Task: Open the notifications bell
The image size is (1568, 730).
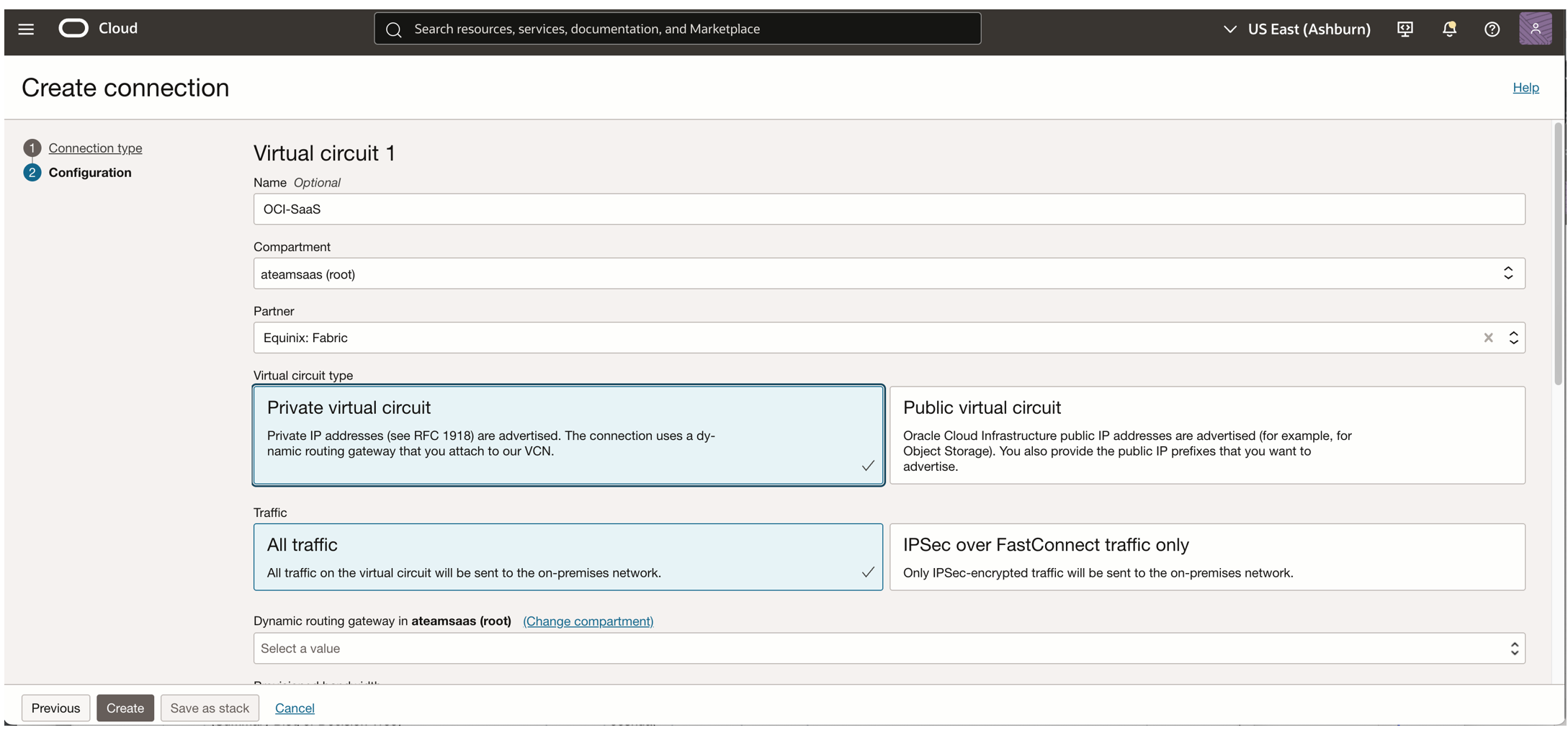Action: 1449,29
